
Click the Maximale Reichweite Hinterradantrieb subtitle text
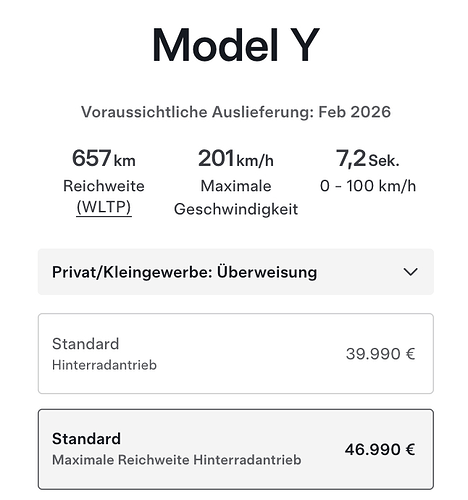point(177,460)
